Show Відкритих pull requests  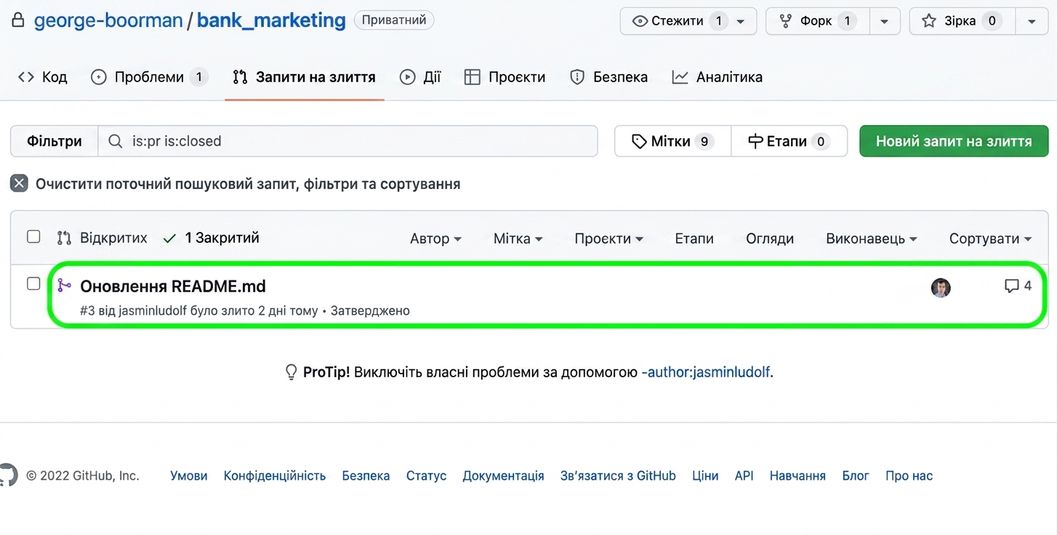[102, 238]
